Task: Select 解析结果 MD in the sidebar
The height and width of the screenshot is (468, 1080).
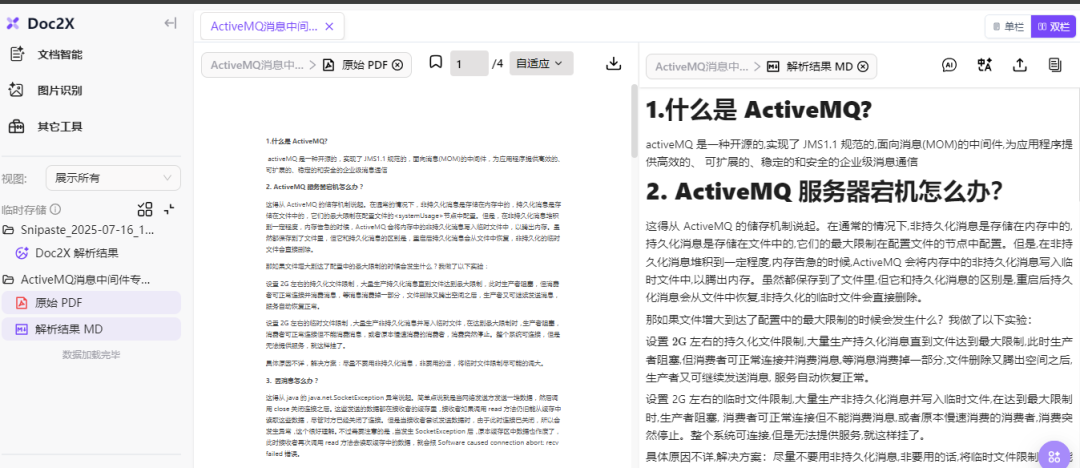Action: pyautogui.click(x=91, y=329)
